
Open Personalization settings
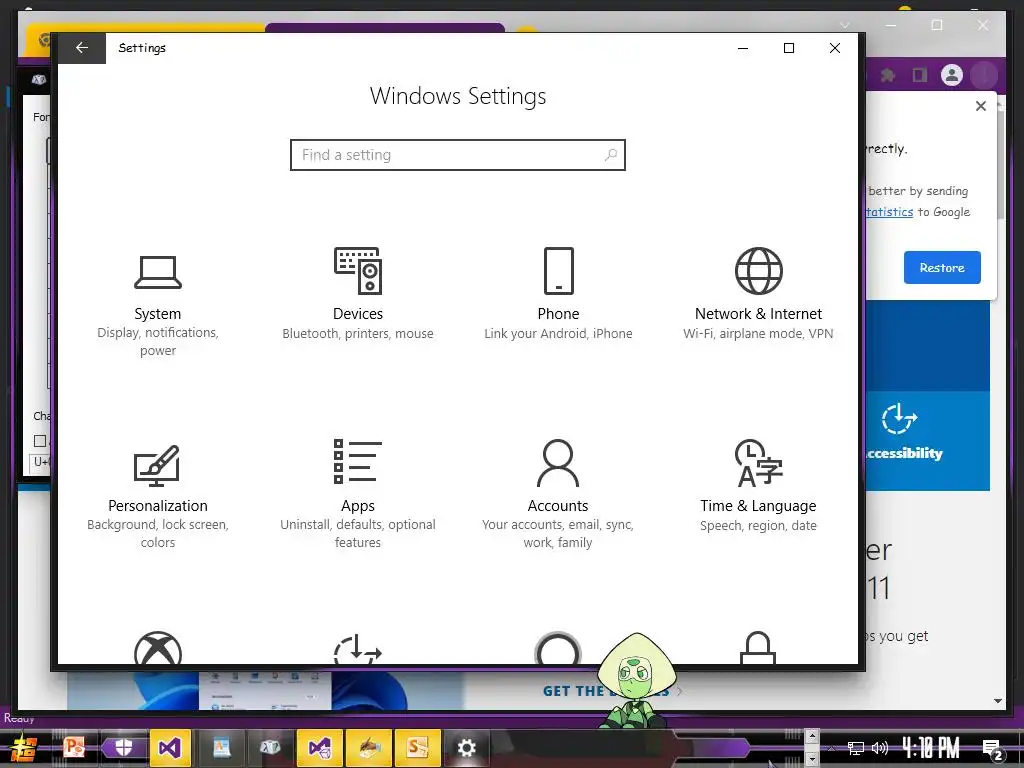click(157, 497)
